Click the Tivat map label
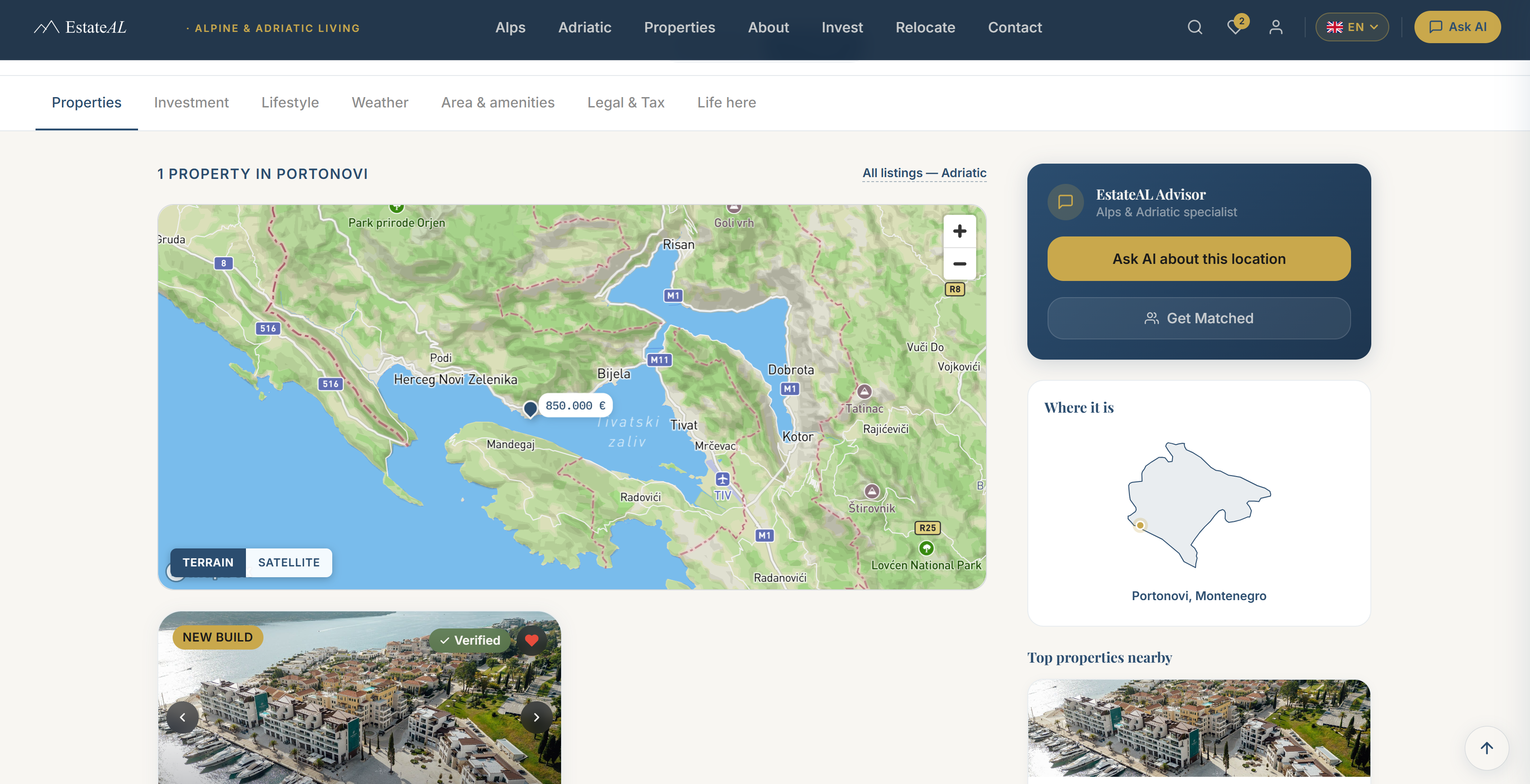This screenshot has height=784, width=1530. coord(684,425)
